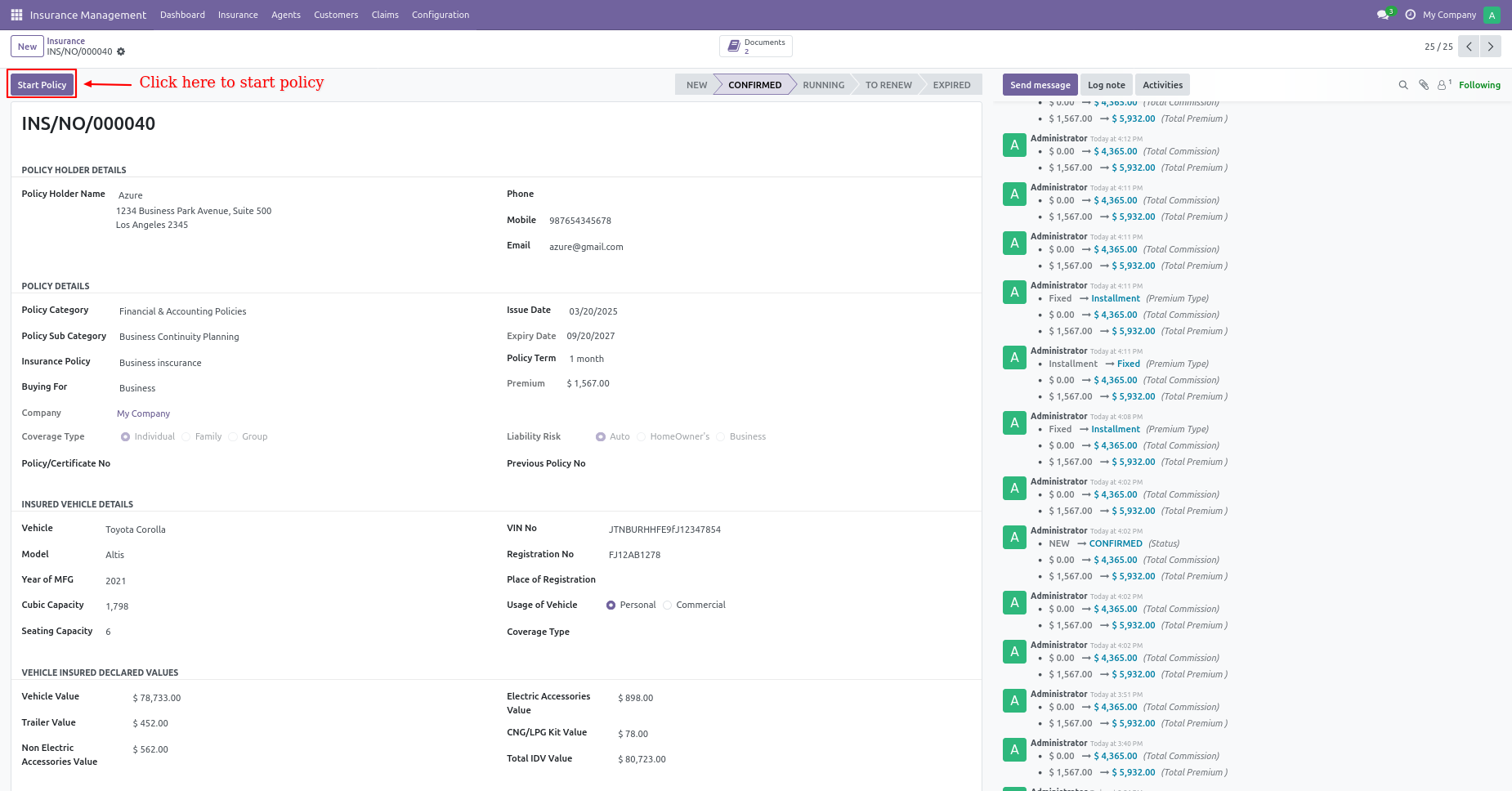Open the Customers menu
This screenshot has width=1512, height=791.
tap(336, 15)
